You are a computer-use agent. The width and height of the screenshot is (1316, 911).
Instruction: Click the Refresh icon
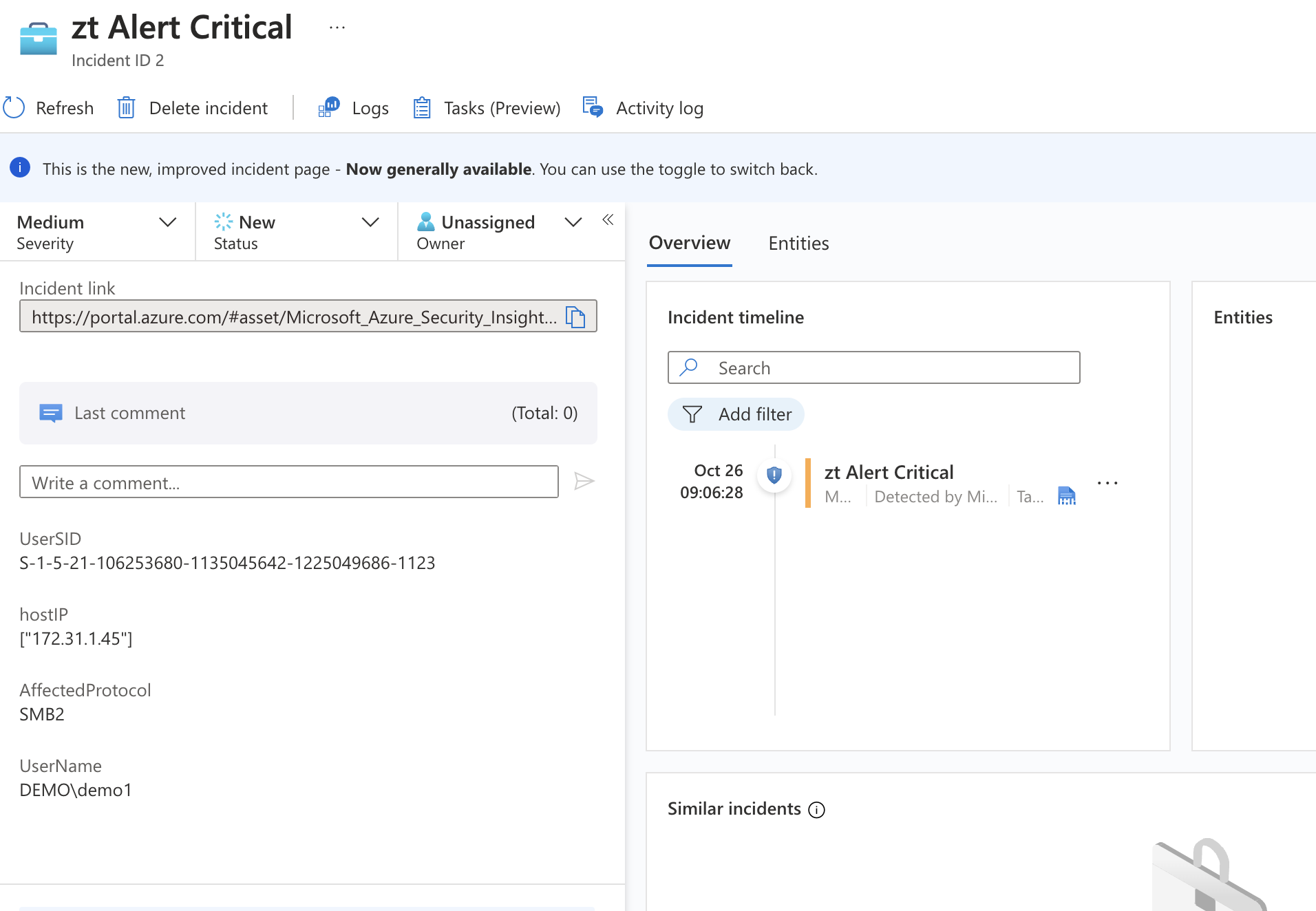click(14, 107)
